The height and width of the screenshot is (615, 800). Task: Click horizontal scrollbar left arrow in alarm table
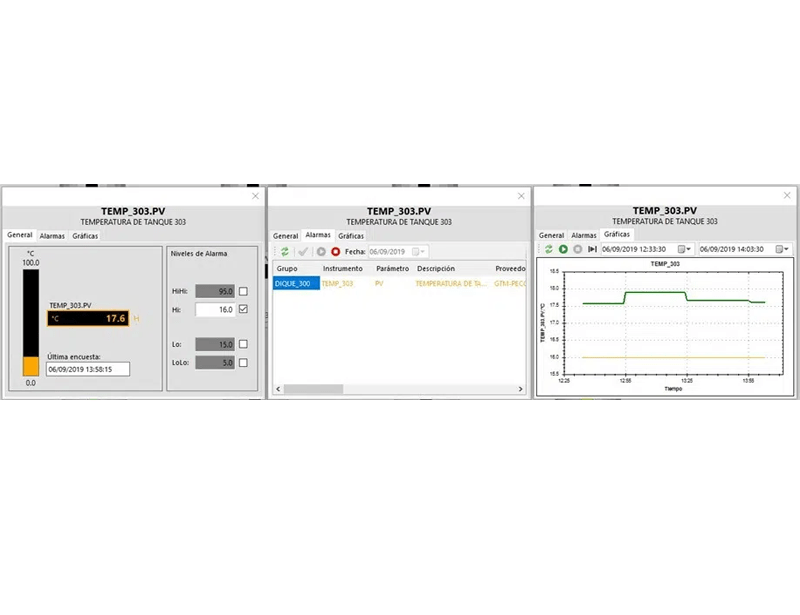[x=278, y=389]
